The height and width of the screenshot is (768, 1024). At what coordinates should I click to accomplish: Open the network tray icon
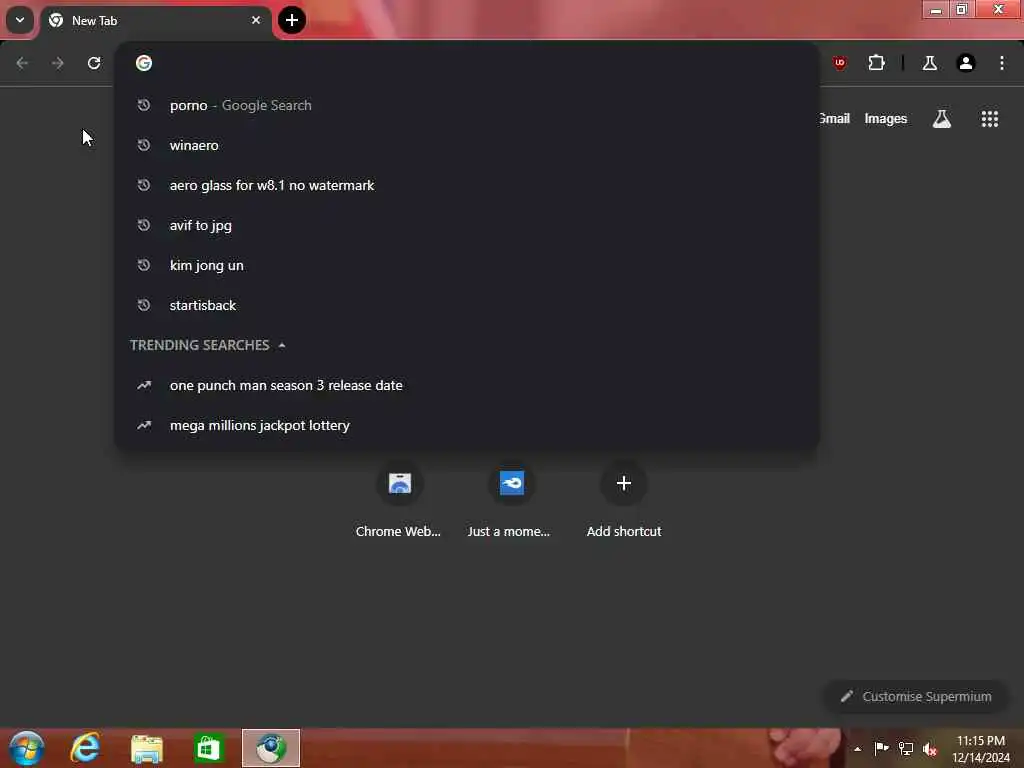click(x=906, y=748)
